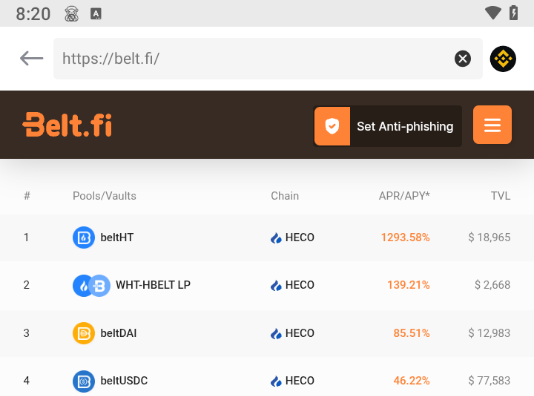Viewport: 534px width, 396px height.
Task: Open the 1293.58% APR value
Action: pos(405,237)
